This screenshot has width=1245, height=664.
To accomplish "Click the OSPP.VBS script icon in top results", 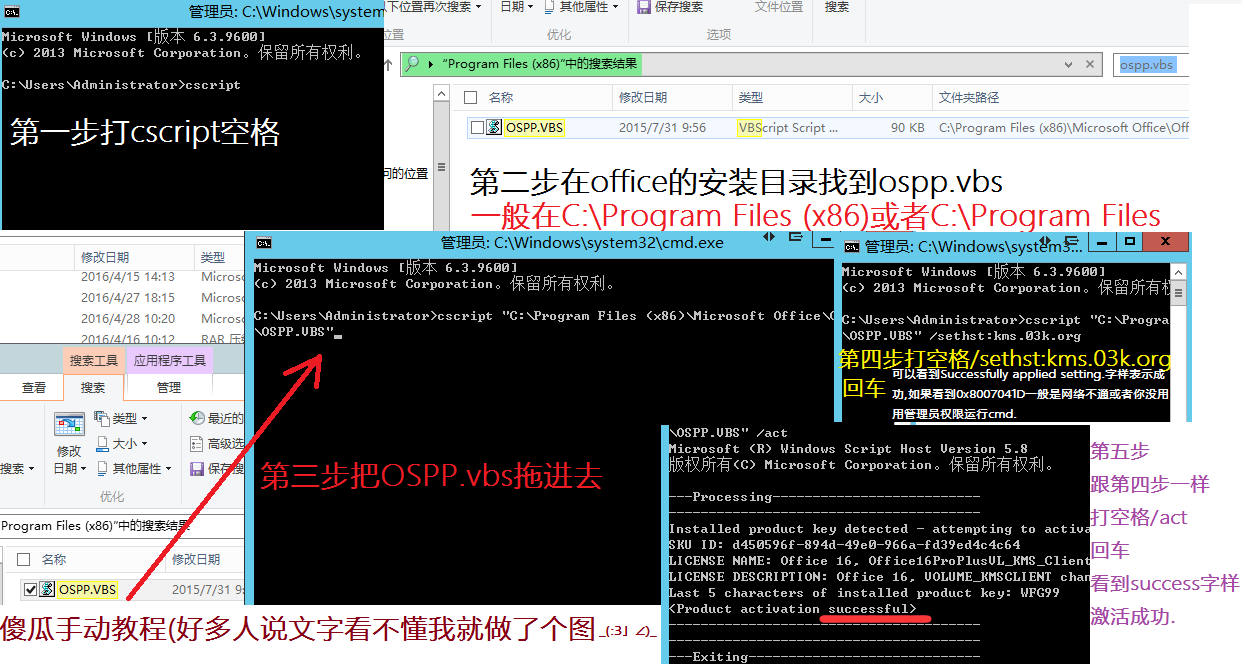I will click(493, 127).
